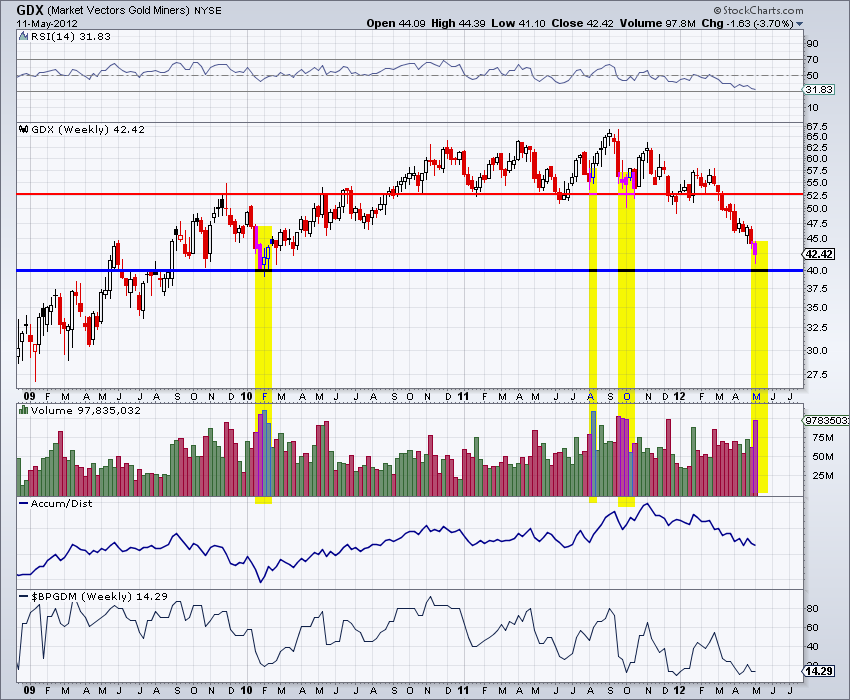
Task: Click the '12' year label on the bottom time axis
Action: point(680,690)
